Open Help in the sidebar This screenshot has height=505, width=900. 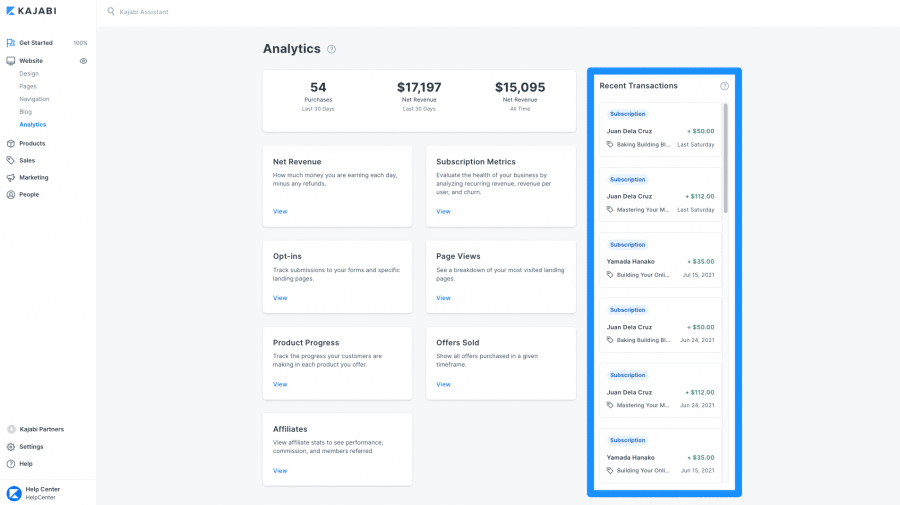tap(26, 464)
